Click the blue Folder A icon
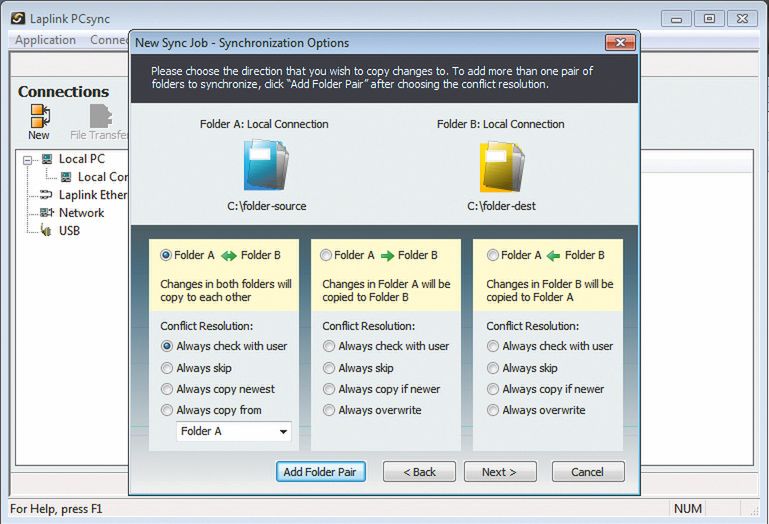The image size is (769, 524). click(x=266, y=165)
